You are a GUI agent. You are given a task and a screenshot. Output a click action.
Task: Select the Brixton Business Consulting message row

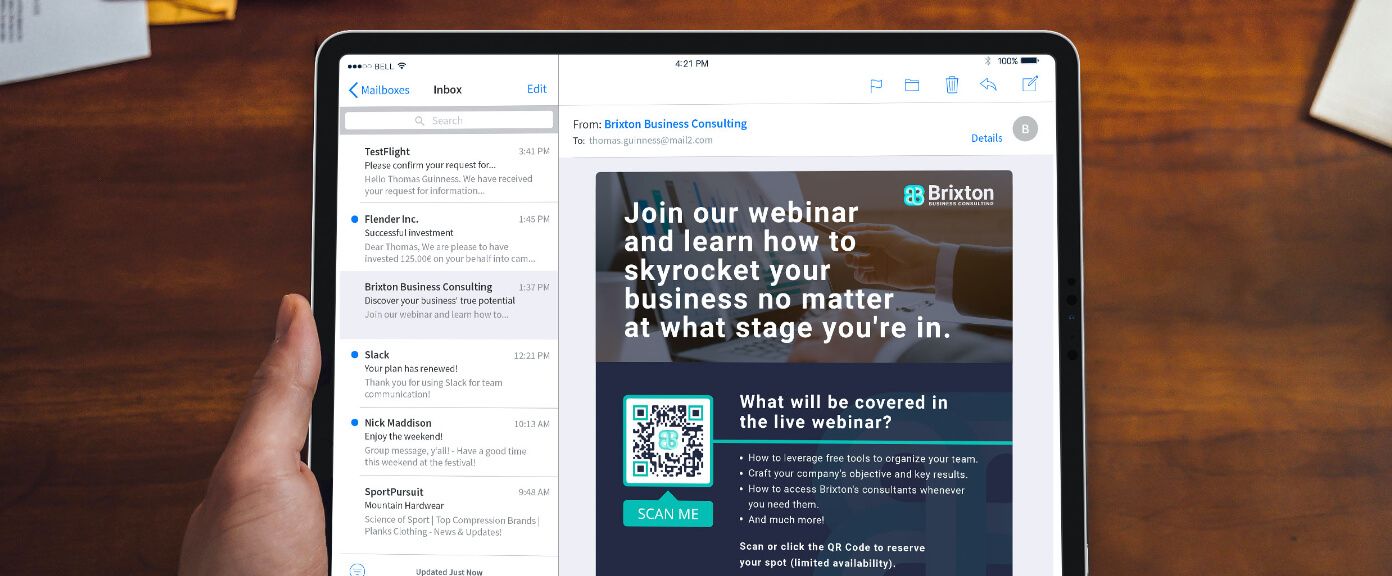447,305
